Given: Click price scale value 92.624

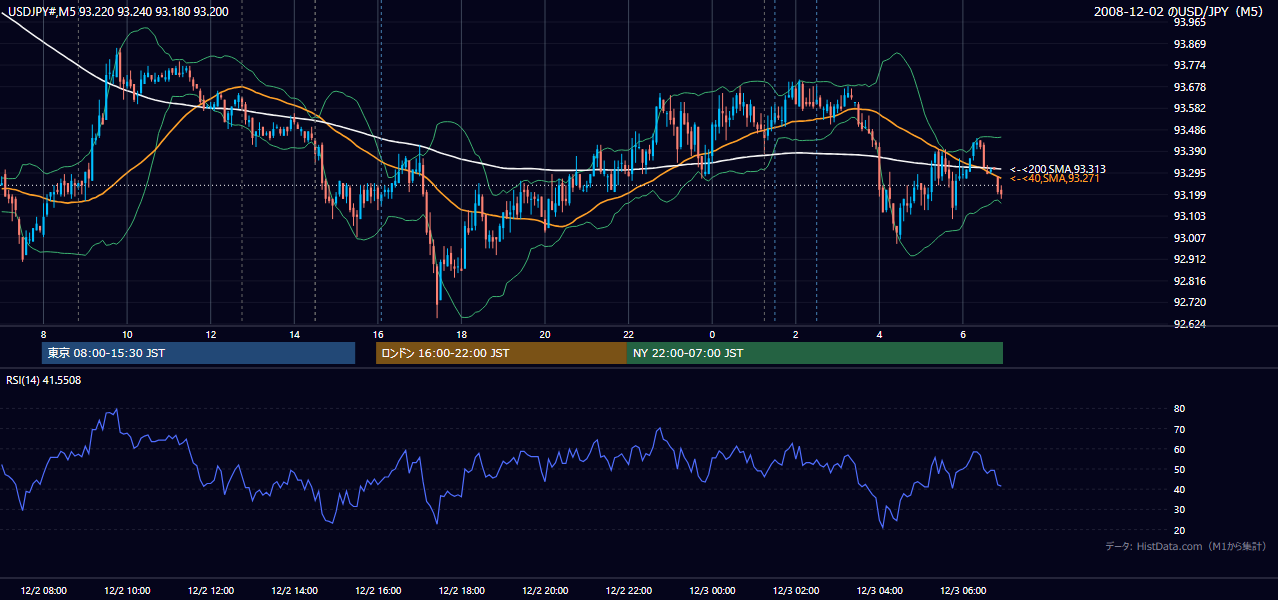Looking at the screenshot, I should [1189, 324].
